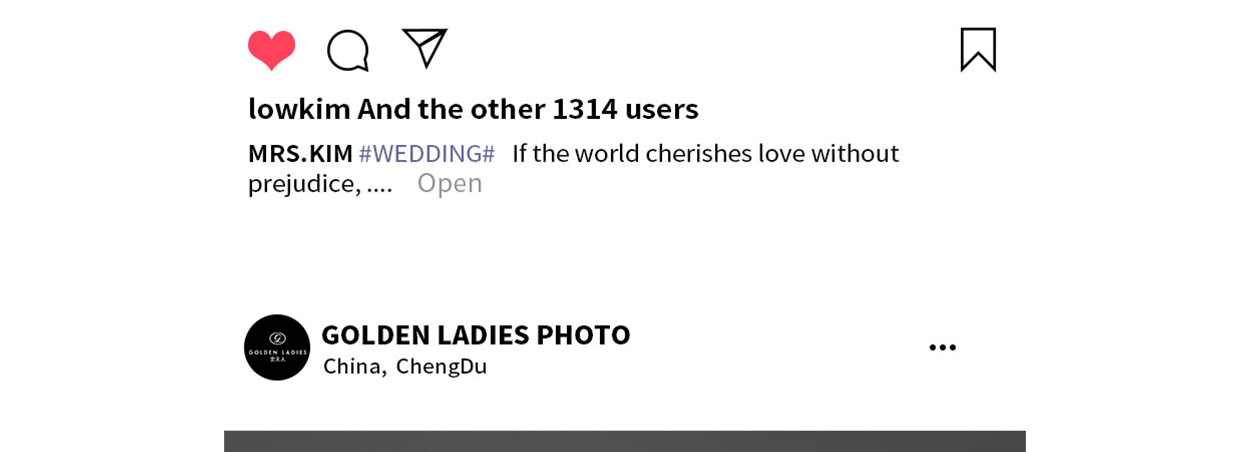Tap the #WEDDING# hashtag
This screenshot has height=452, width=1250.
pyautogui.click(x=427, y=154)
